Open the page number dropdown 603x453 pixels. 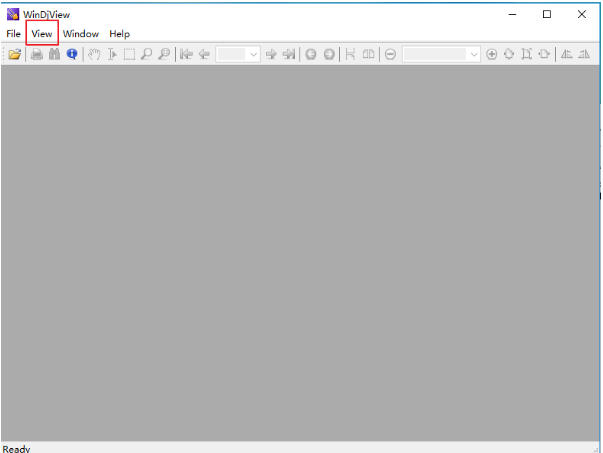253,54
